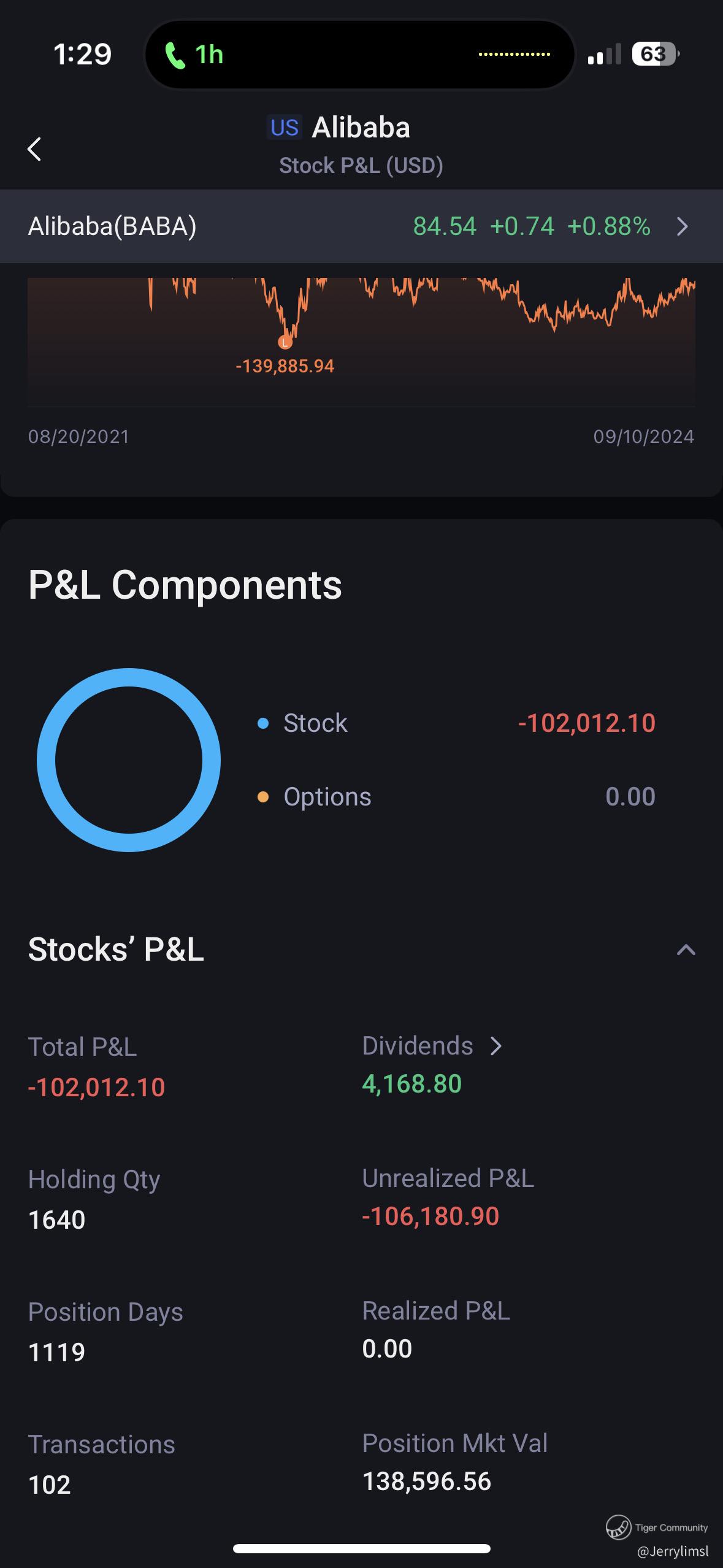Tap the @Jerrylimsl username watermark
The width and height of the screenshot is (723, 1568).
672,1551
